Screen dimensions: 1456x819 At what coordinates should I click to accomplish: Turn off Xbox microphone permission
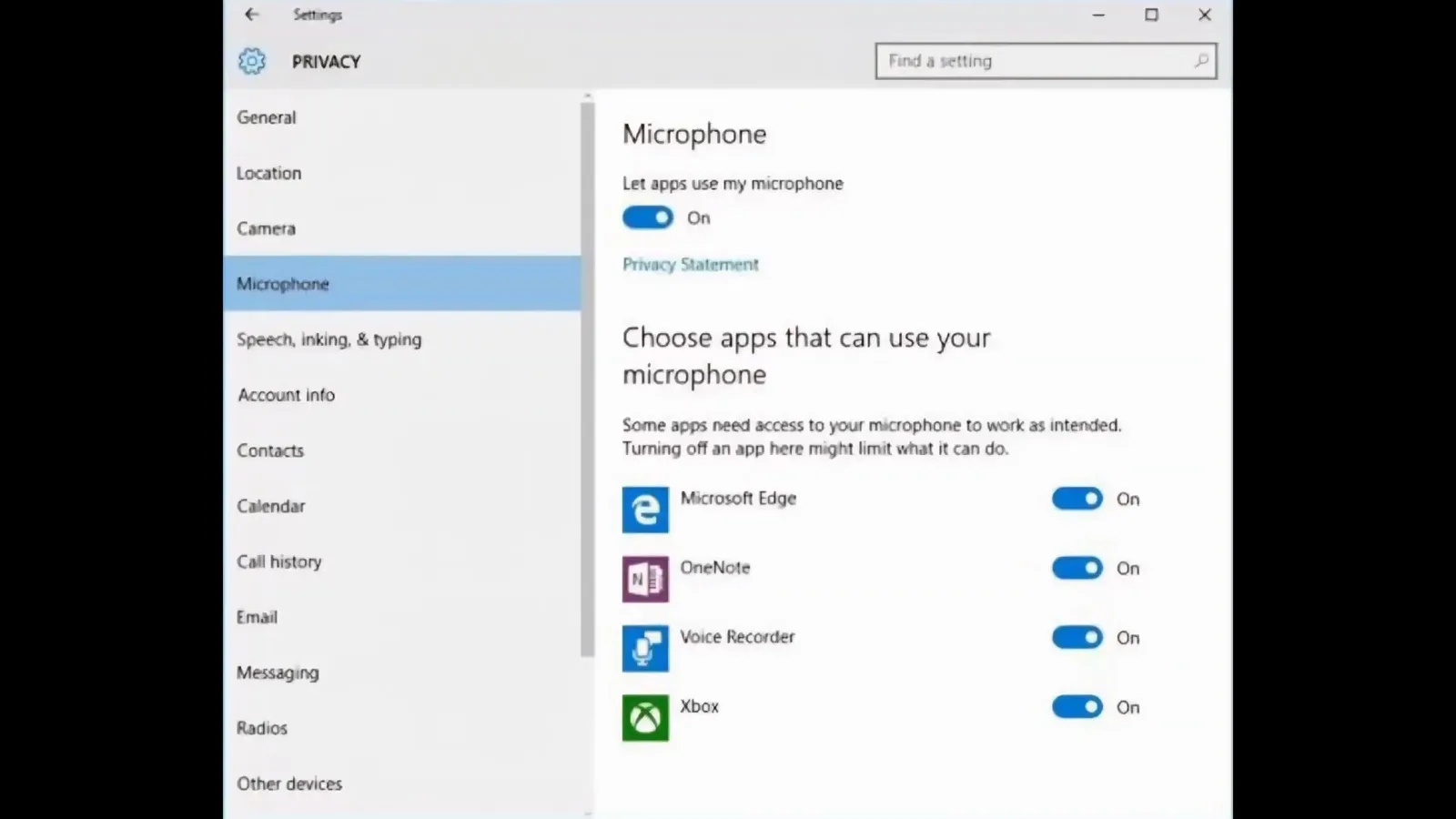click(x=1077, y=707)
